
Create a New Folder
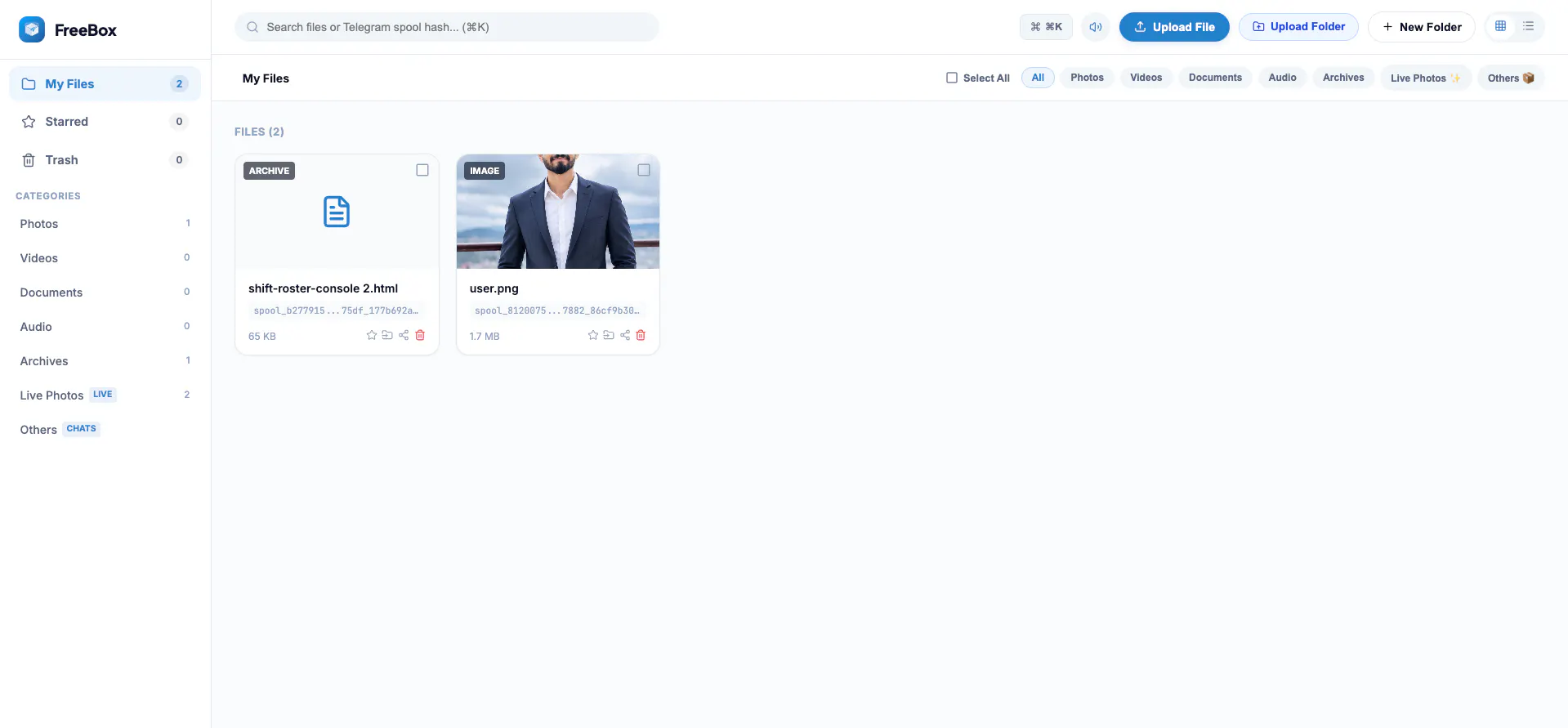(x=1422, y=27)
